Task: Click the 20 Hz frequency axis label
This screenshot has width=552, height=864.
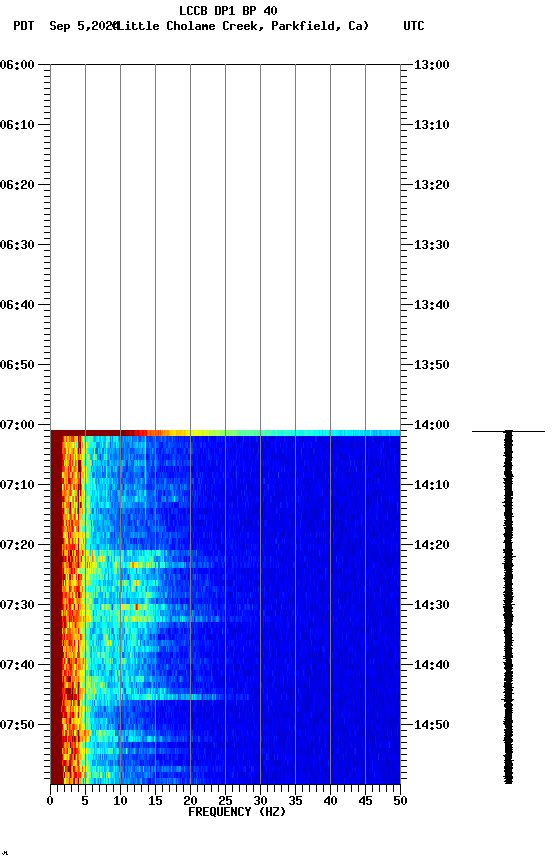Action: pyautogui.click(x=190, y=801)
